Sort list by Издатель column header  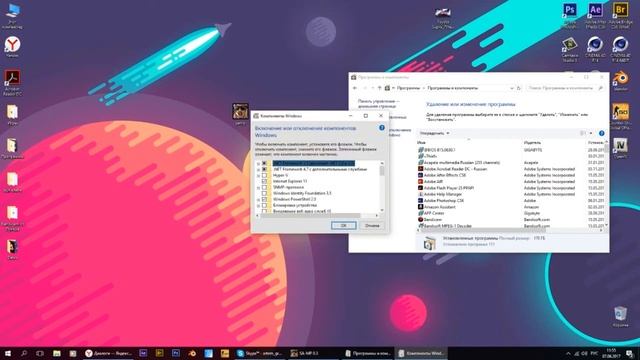[x=532, y=143]
